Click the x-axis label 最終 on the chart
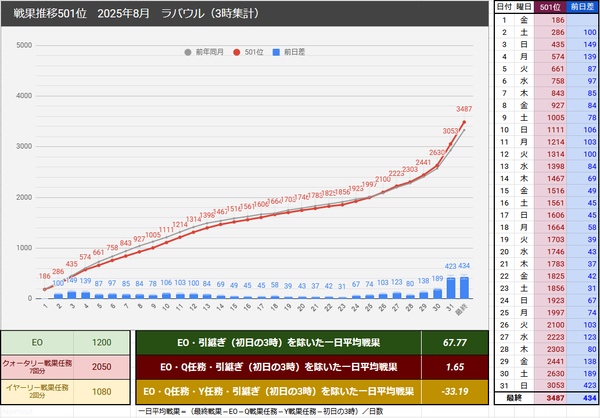 (x=461, y=309)
